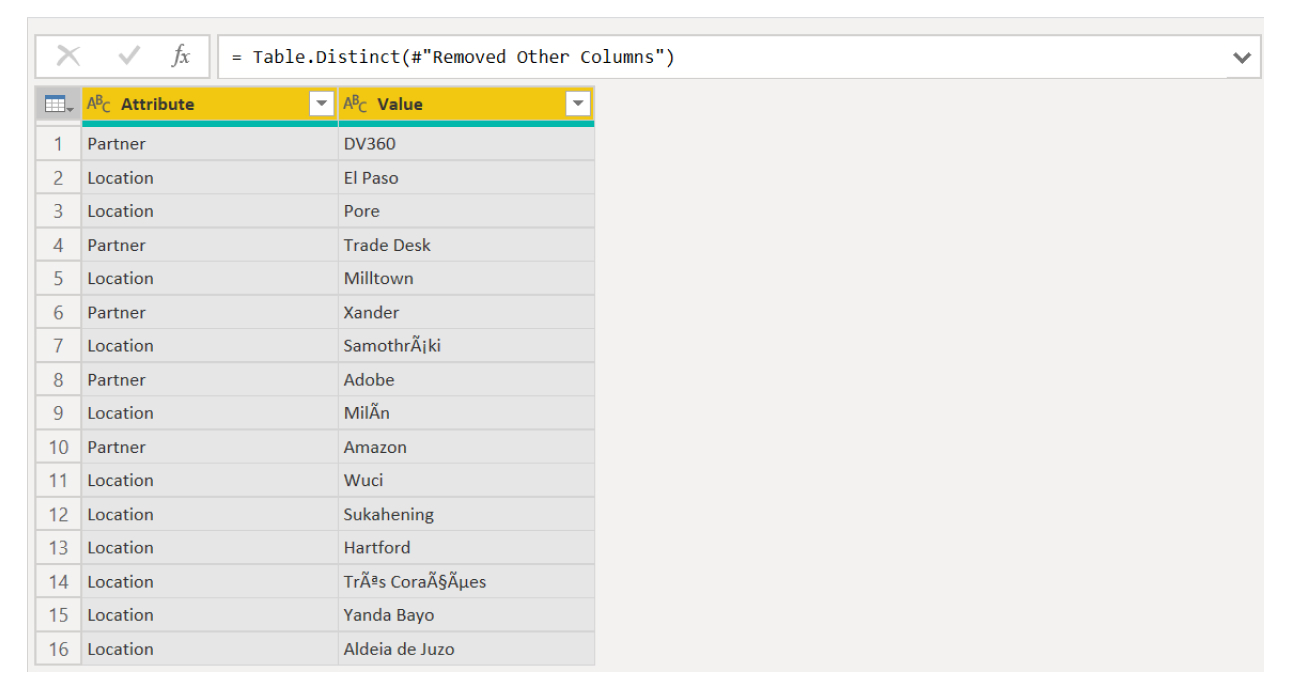The height and width of the screenshot is (689, 1290).
Task: Confirm formula with checkmark icon
Action: [x=129, y=56]
